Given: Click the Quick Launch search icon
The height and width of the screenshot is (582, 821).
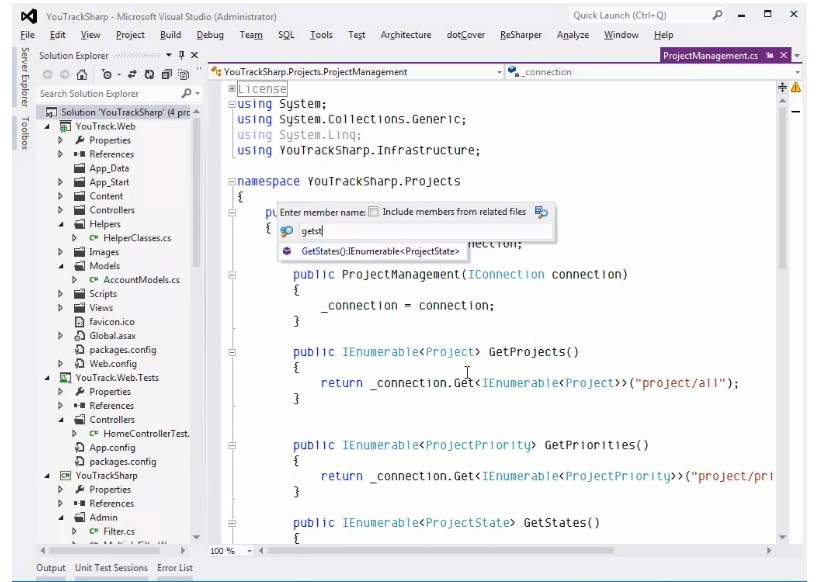Looking at the screenshot, I should (x=717, y=15).
